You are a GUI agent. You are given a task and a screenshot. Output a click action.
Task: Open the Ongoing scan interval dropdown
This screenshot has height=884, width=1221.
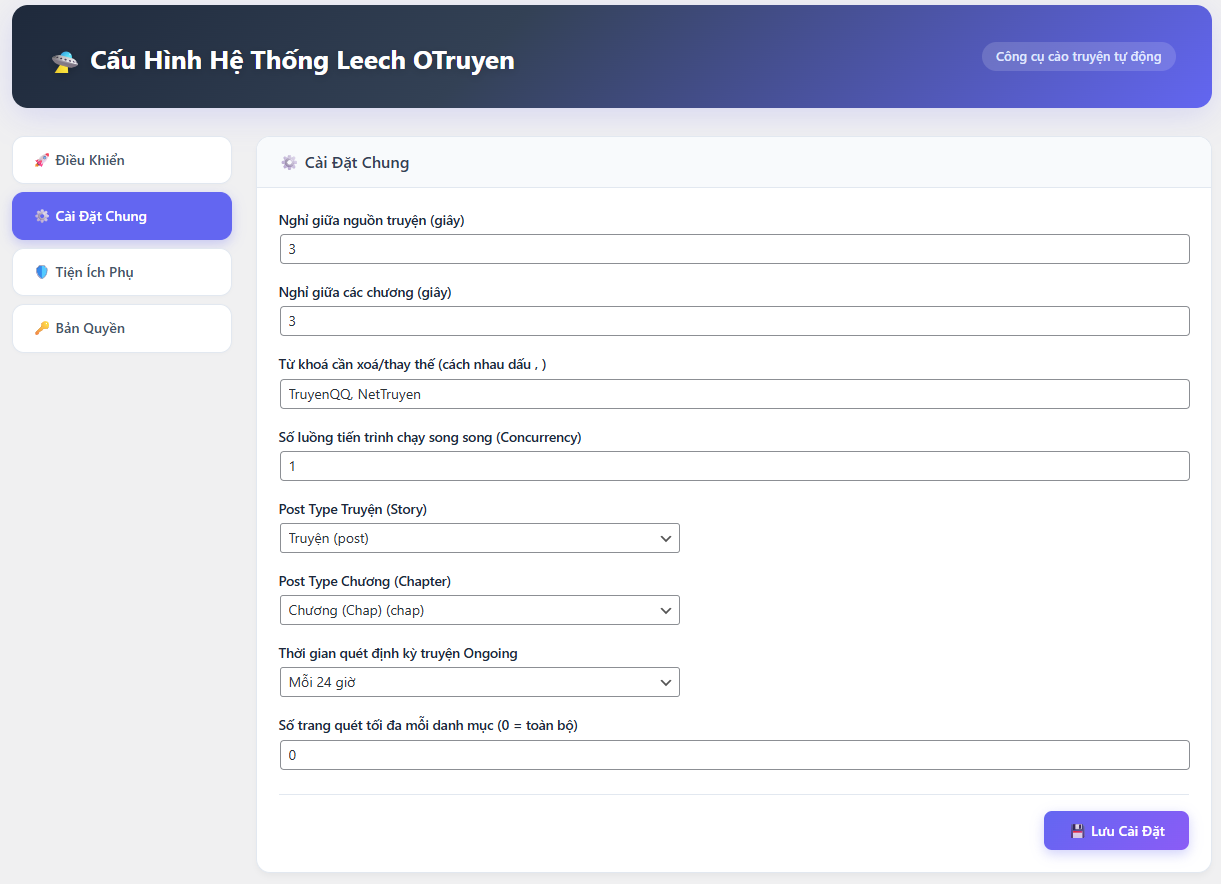tap(479, 682)
